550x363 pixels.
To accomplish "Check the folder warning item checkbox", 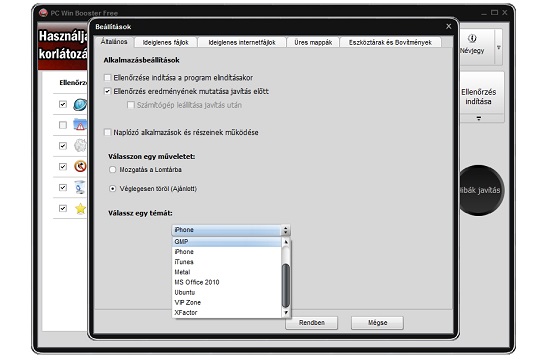I will coord(63,125).
